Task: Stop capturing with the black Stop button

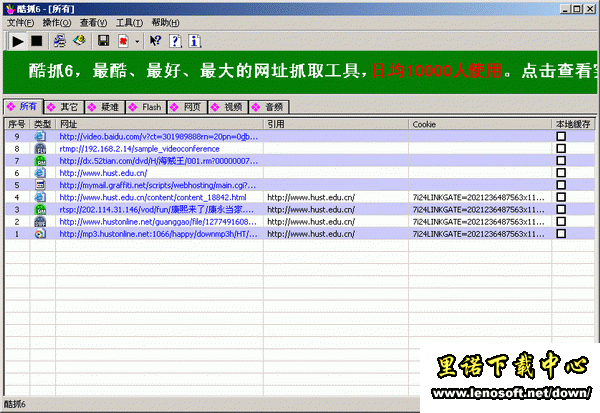Action: click(x=37, y=41)
